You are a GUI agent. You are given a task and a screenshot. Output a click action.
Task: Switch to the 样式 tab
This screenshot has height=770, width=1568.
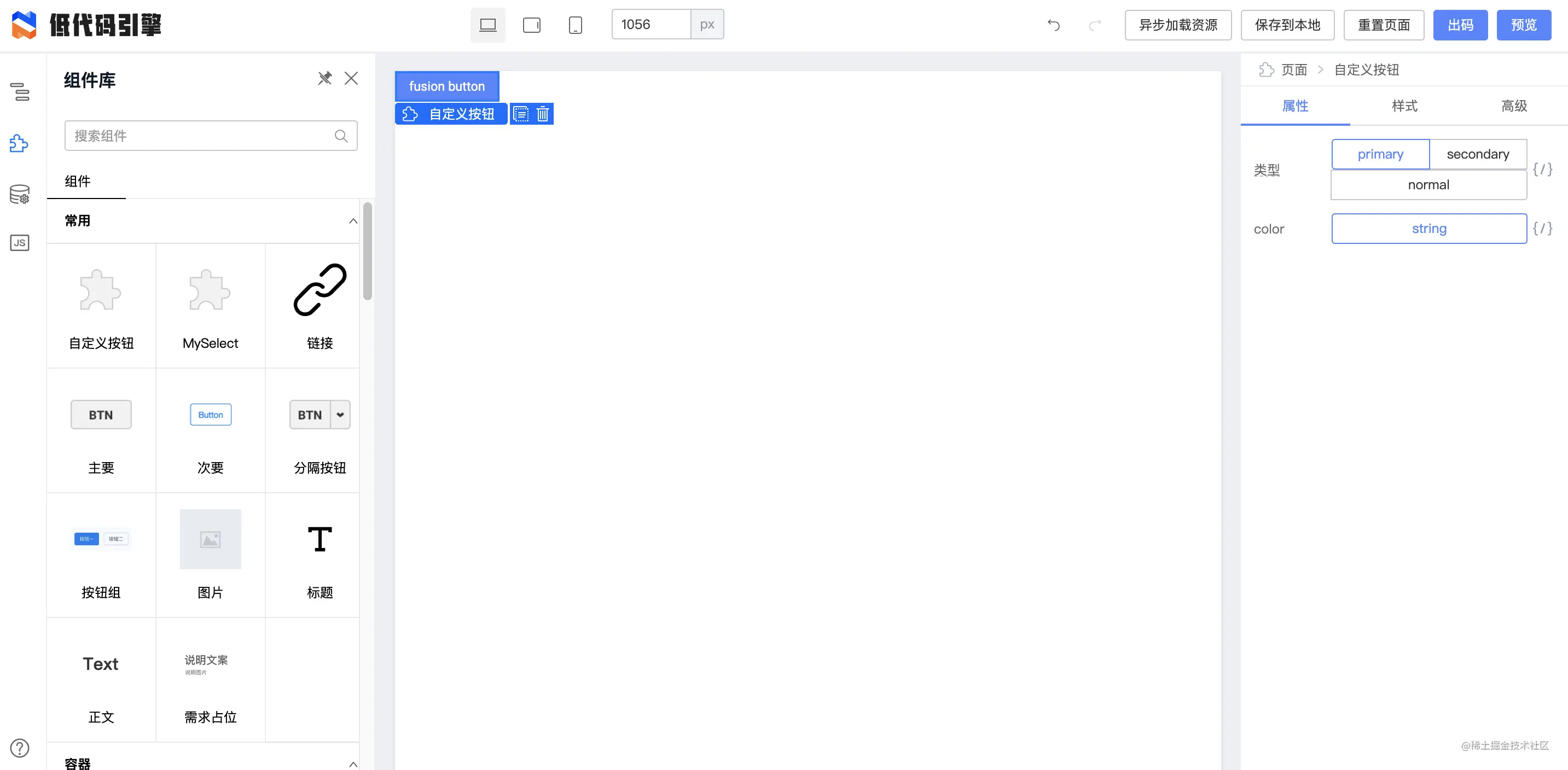pos(1404,106)
